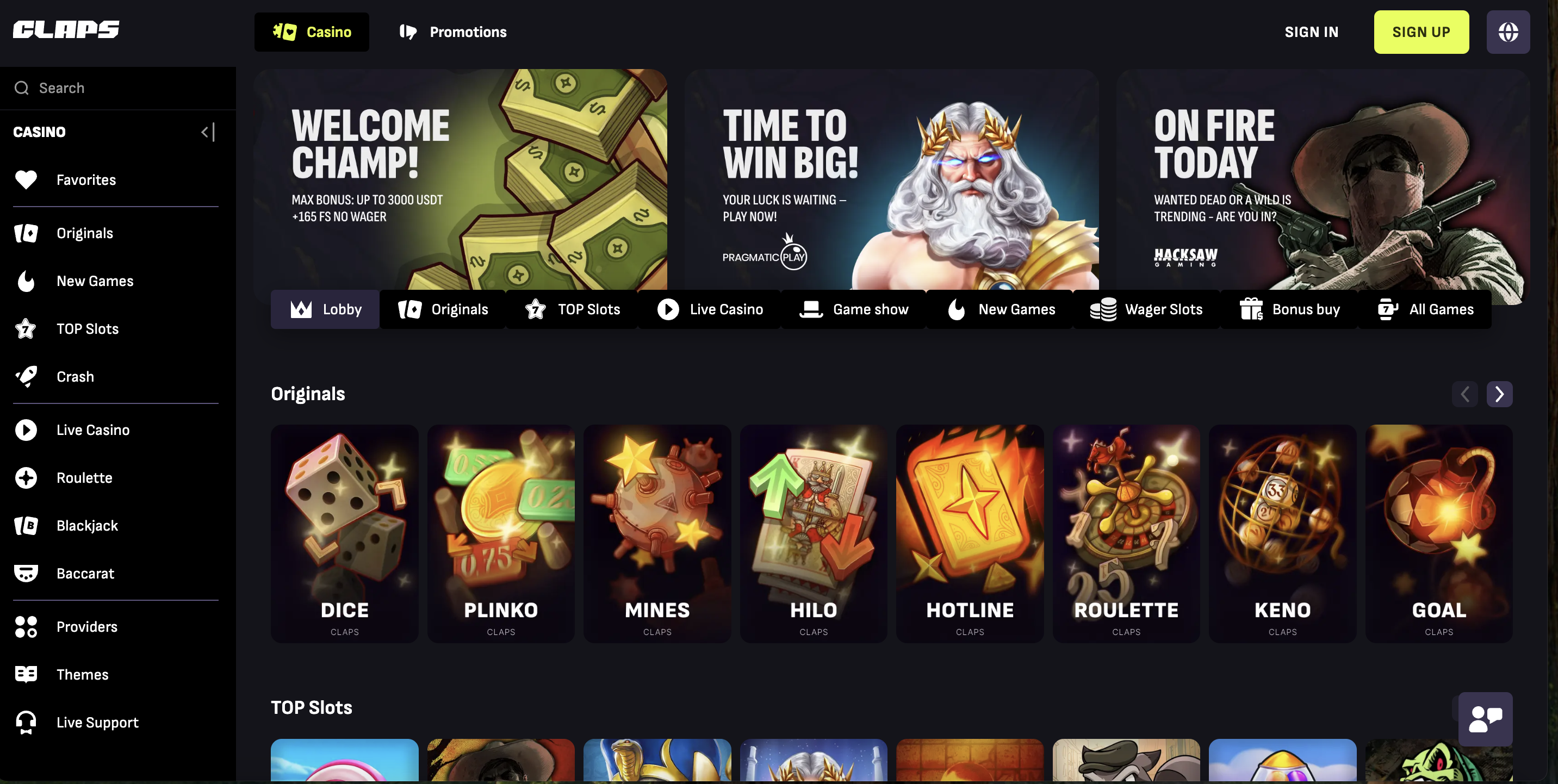Click the Roulette sidebar icon

26,478
